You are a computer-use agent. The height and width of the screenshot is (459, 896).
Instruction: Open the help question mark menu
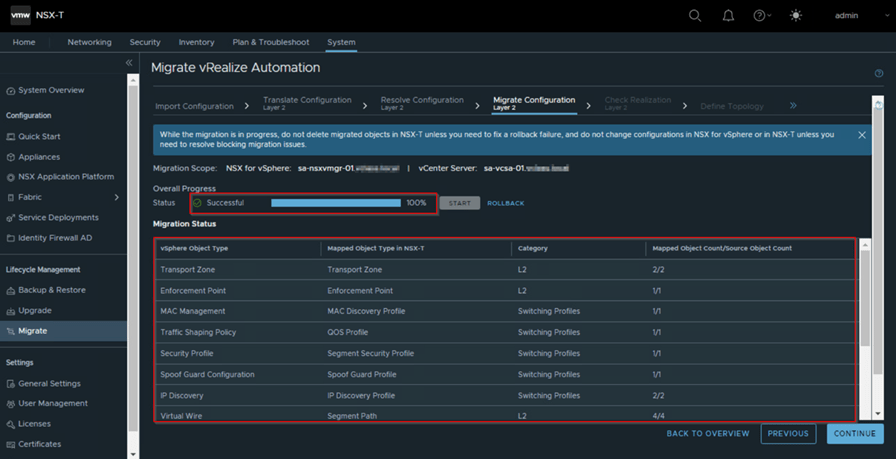[761, 16]
